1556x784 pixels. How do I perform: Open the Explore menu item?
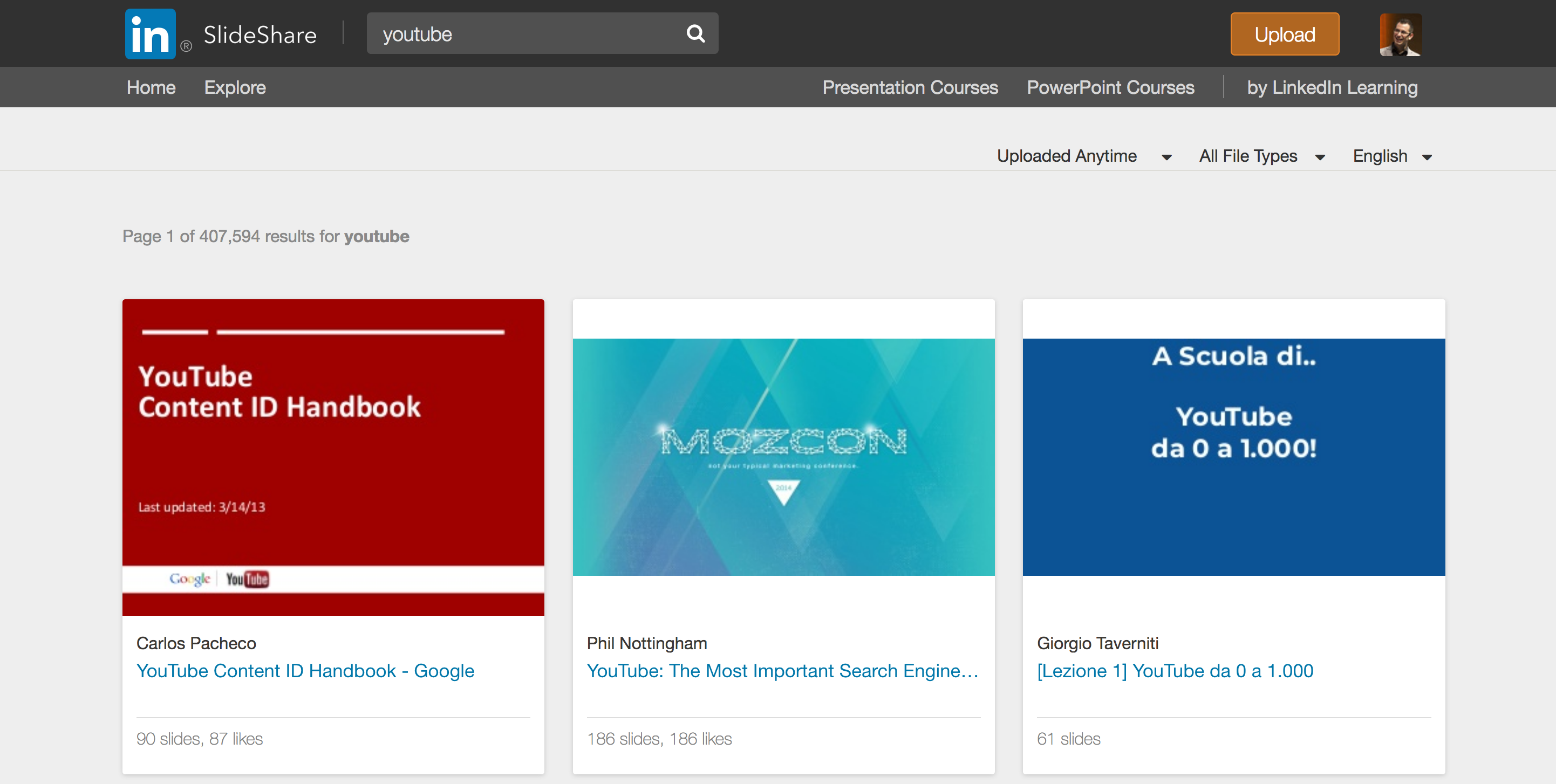coord(235,87)
